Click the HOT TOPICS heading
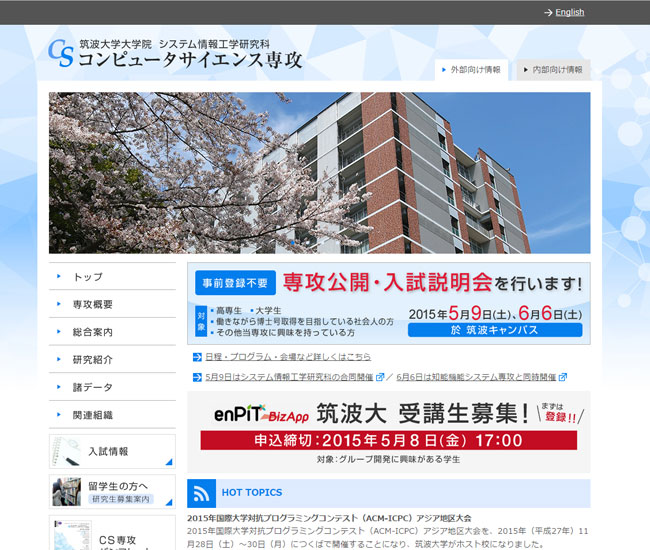The image size is (650, 550). [x=252, y=492]
